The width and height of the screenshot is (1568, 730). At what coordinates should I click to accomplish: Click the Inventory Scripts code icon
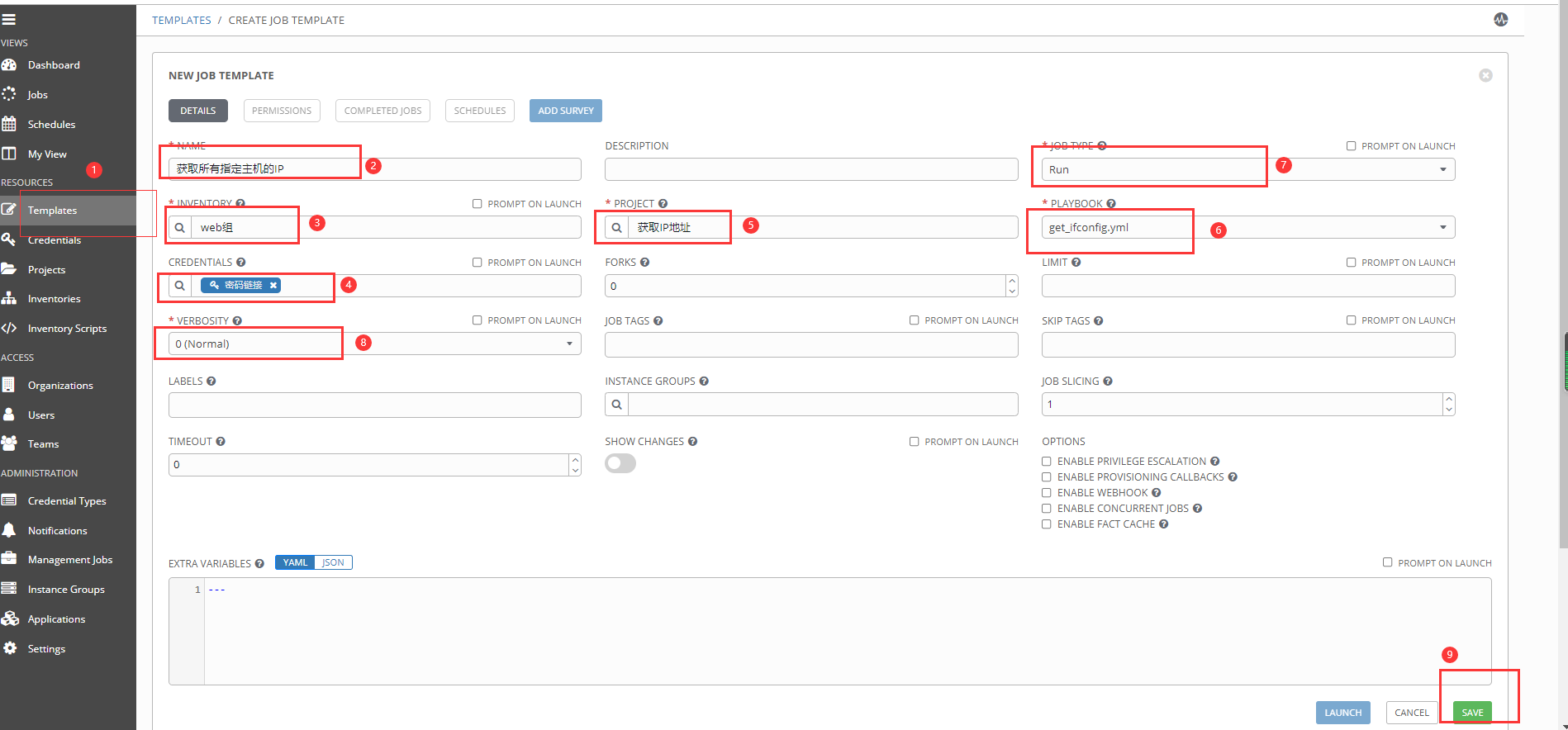point(9,328)
